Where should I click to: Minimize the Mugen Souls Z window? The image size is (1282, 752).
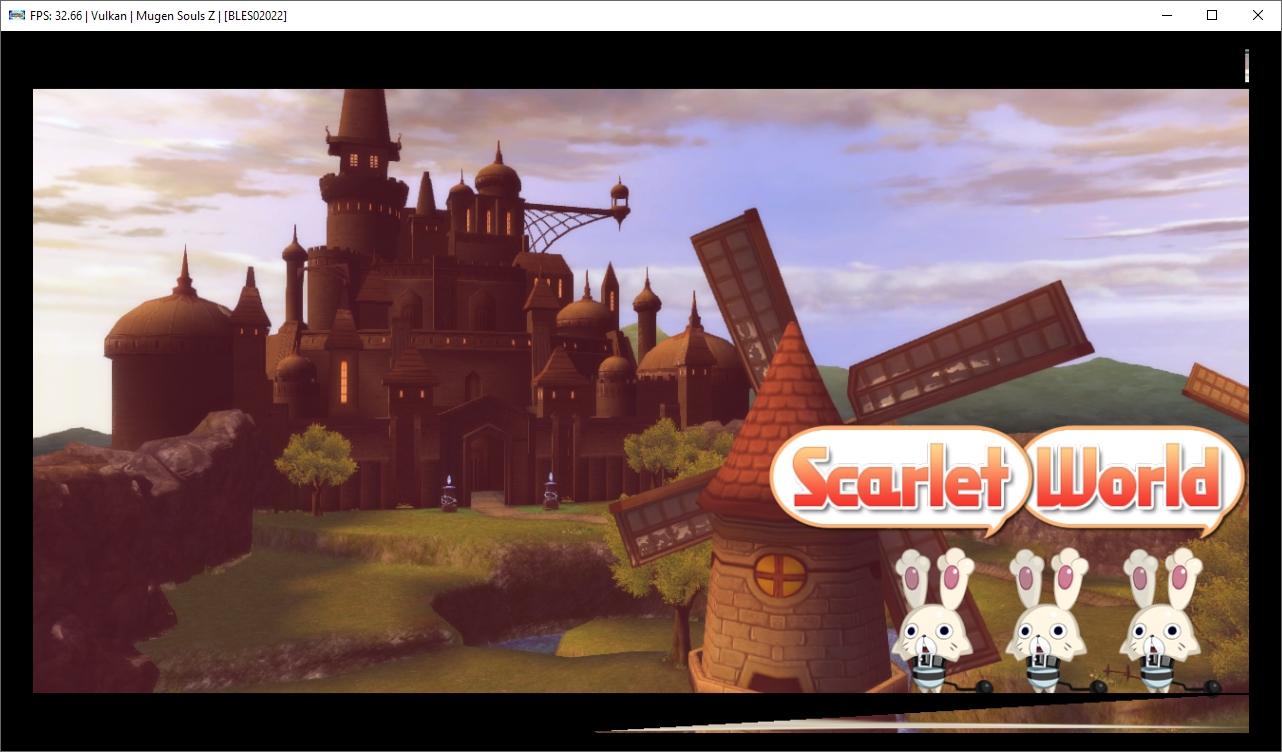tap(1166, 15)
